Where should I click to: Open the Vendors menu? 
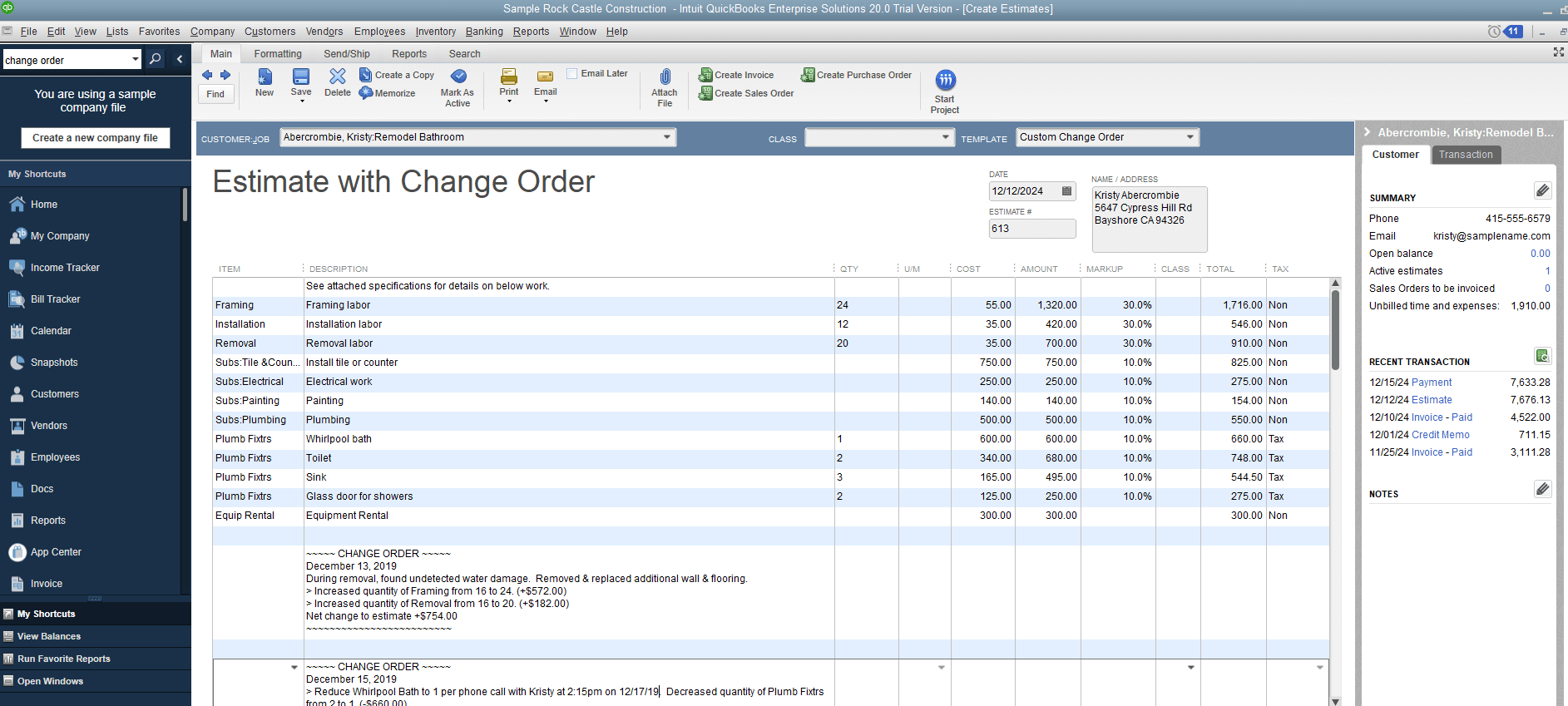[324, 32]
